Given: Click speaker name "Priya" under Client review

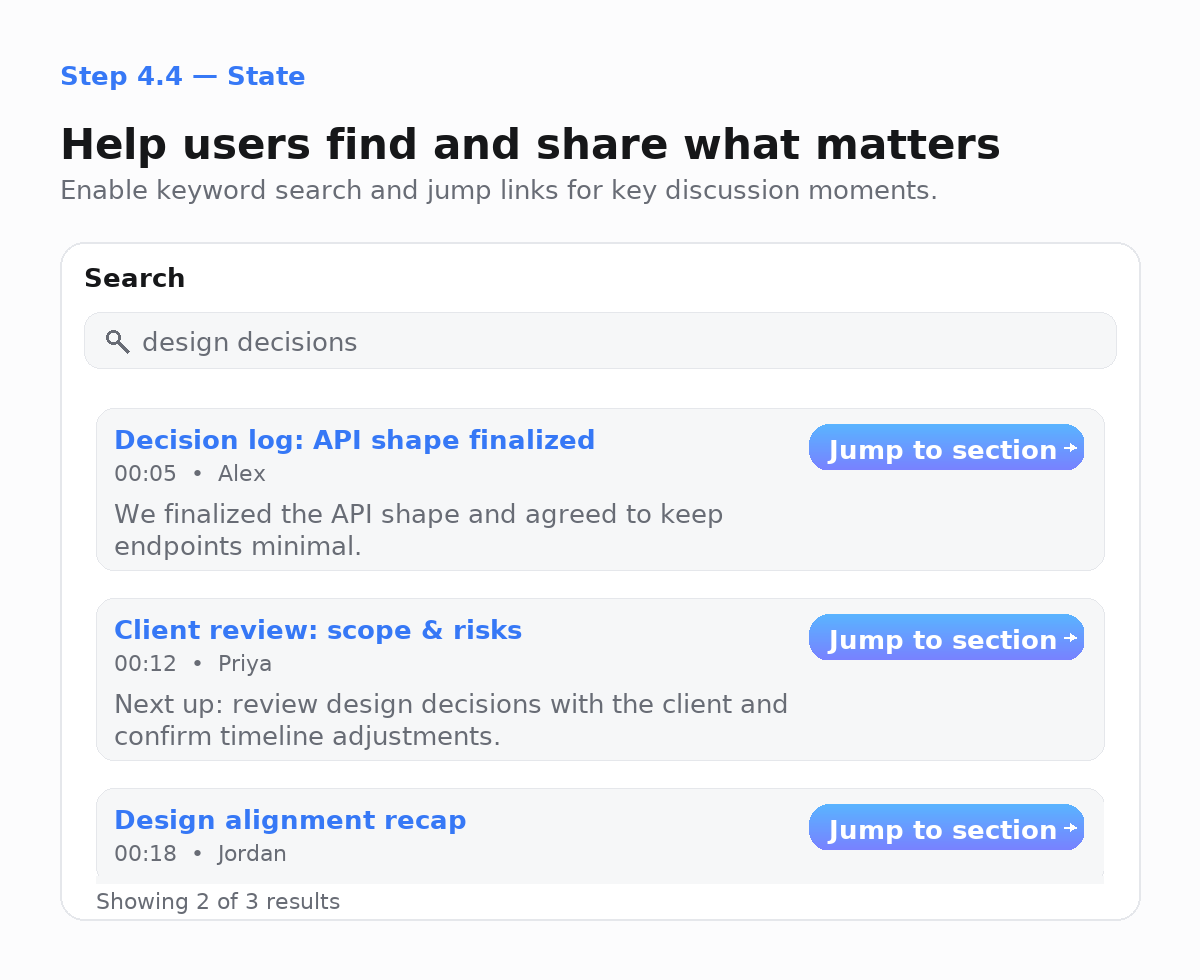Looking at the screenshot, I should click(x=245, y=663).
